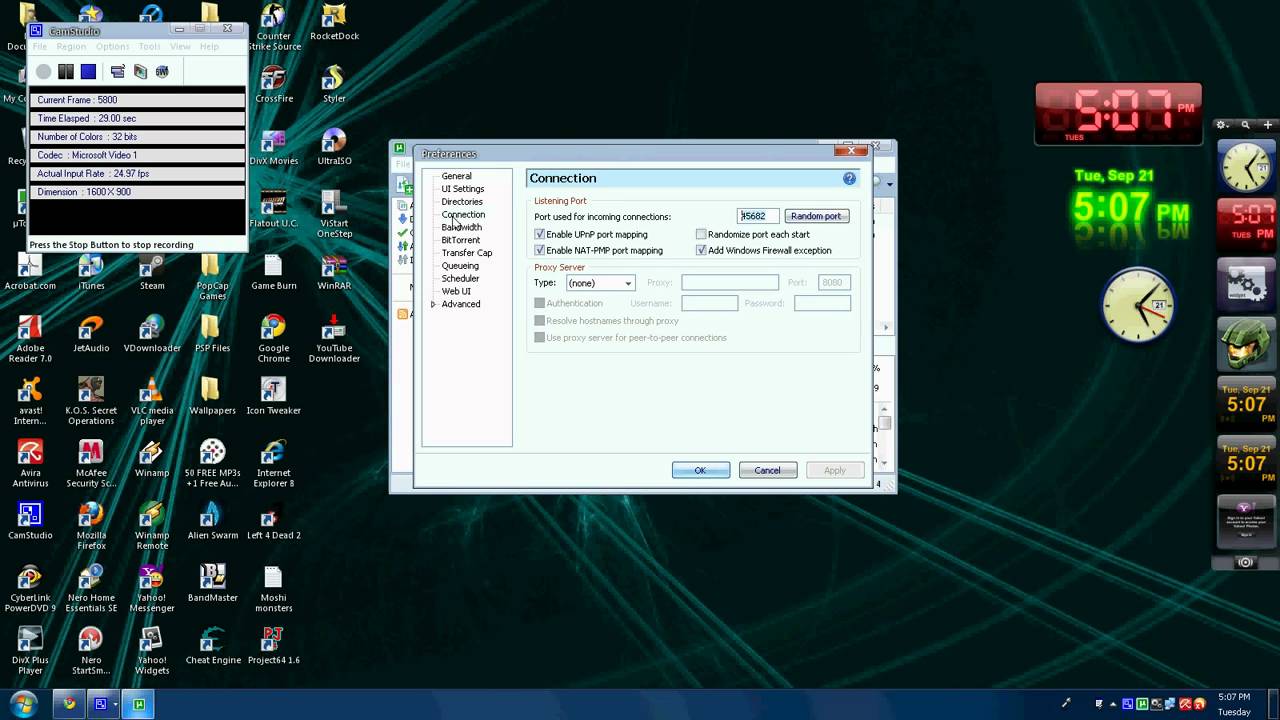1280x720 pixels.
Task: Open the Windows Start orb
Action: click(22, 704)
